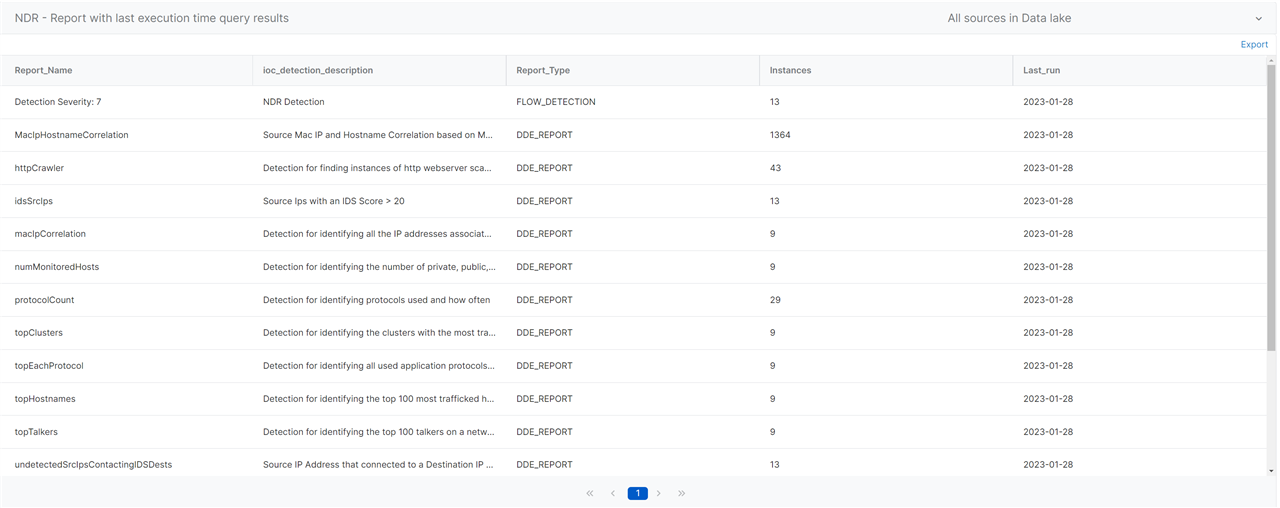Sort by ioc_detection_description column
Image resolution: width=1280 pixels, height=508 pixels.
point(318,70)
